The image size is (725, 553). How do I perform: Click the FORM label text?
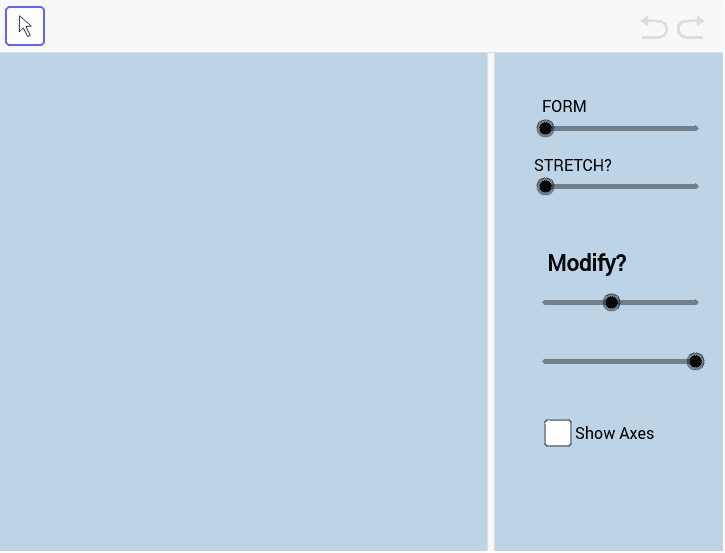[x=564, y=107]
